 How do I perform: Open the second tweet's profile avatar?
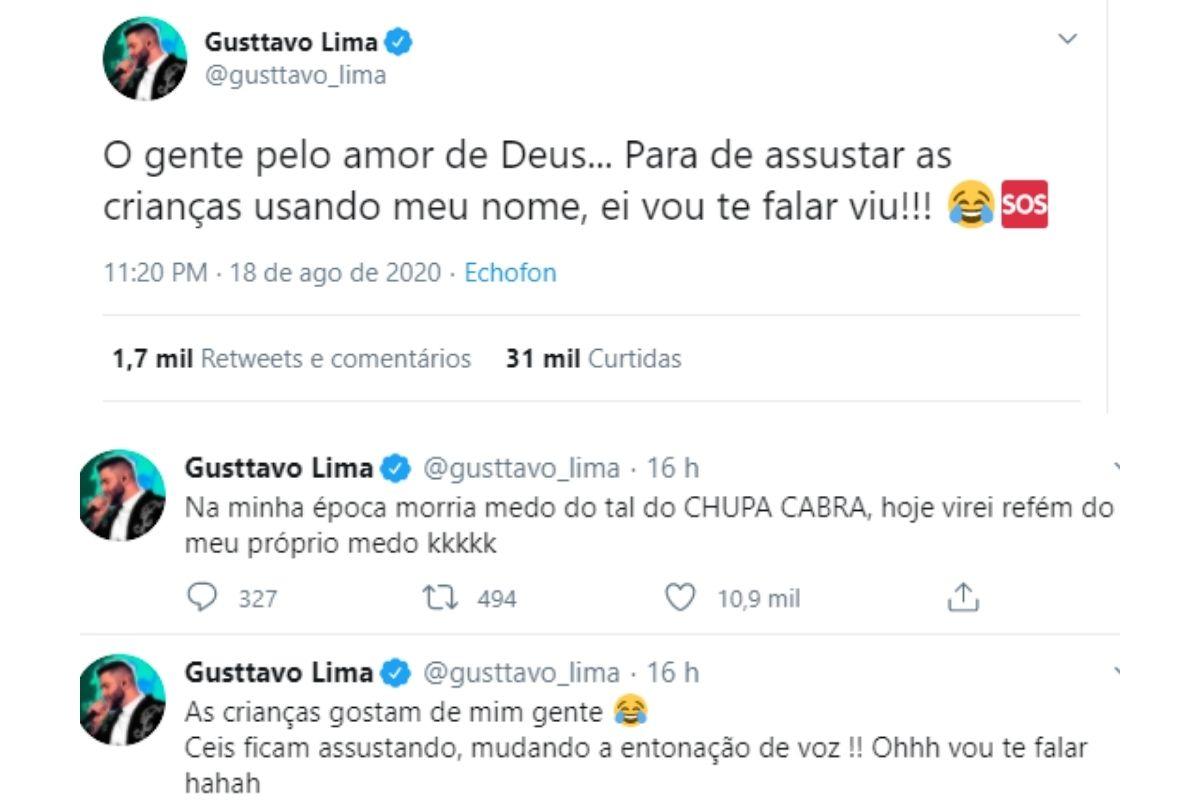tap(122, 495)
